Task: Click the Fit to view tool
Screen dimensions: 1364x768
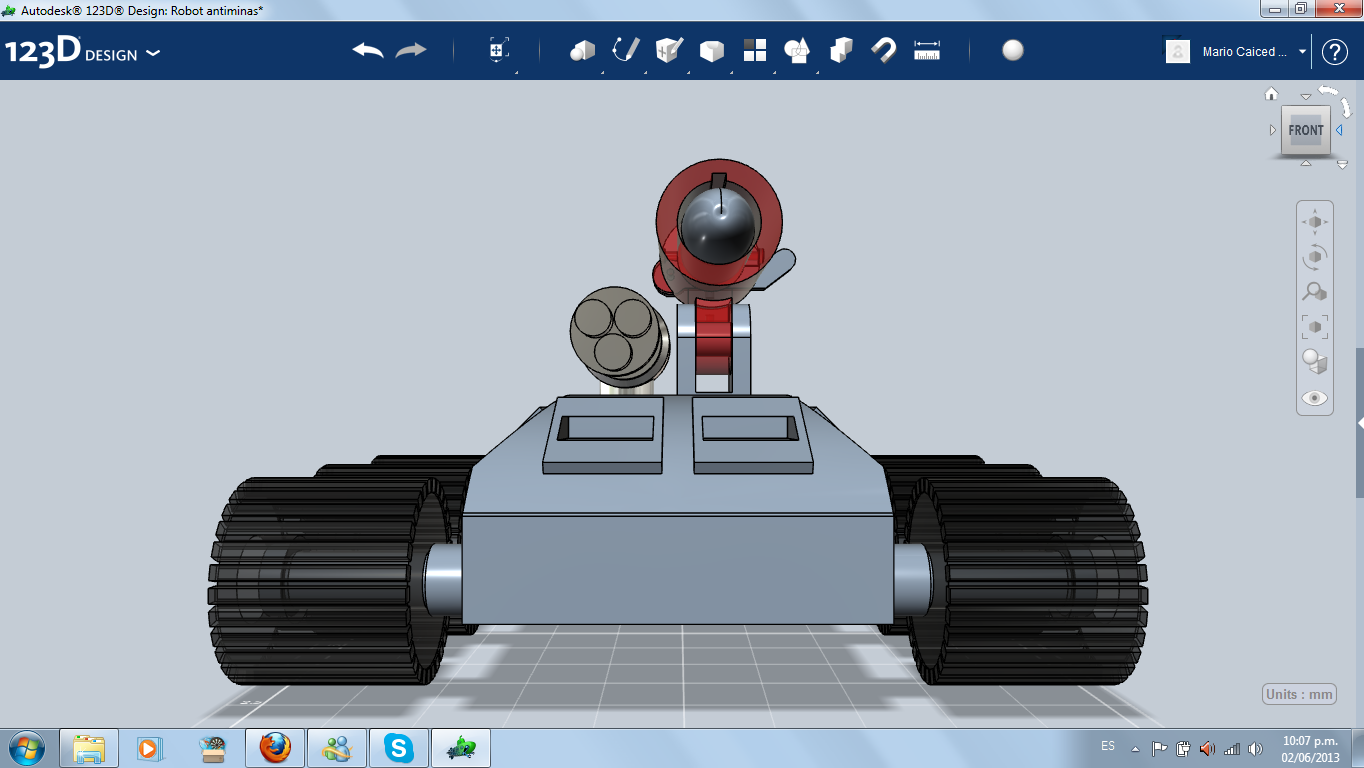Action: click(x=1315, y=326)
